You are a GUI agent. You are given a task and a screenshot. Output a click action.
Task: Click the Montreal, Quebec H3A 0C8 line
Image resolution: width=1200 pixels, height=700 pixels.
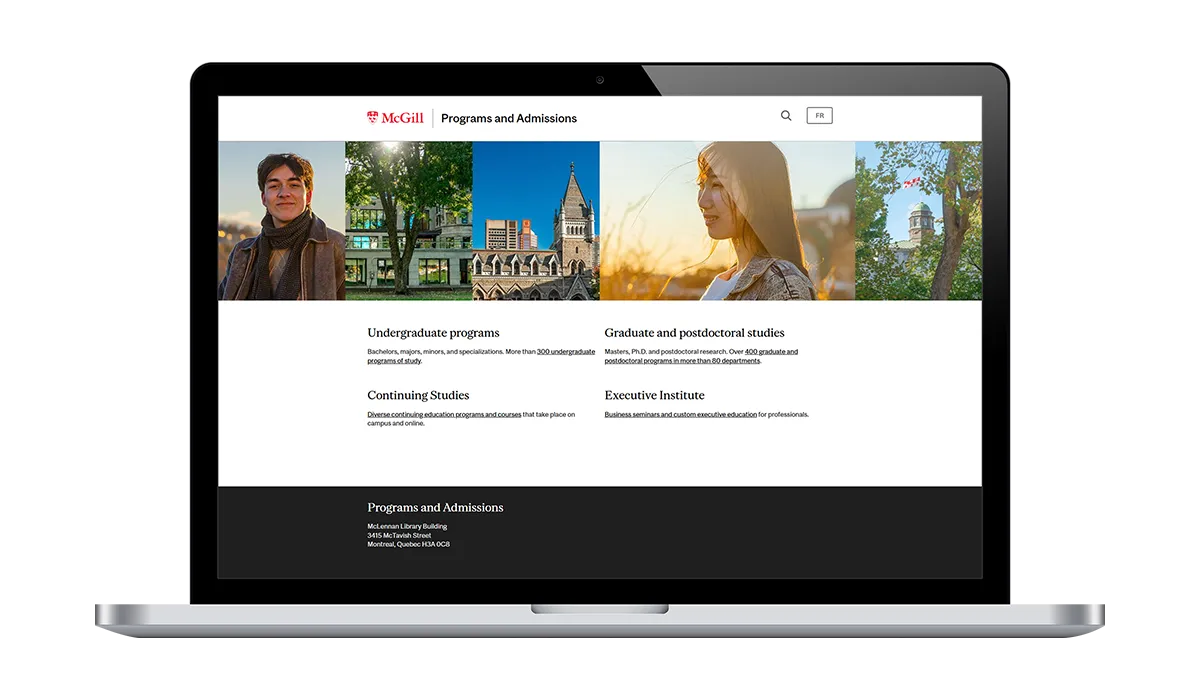[x=408, y=544]
